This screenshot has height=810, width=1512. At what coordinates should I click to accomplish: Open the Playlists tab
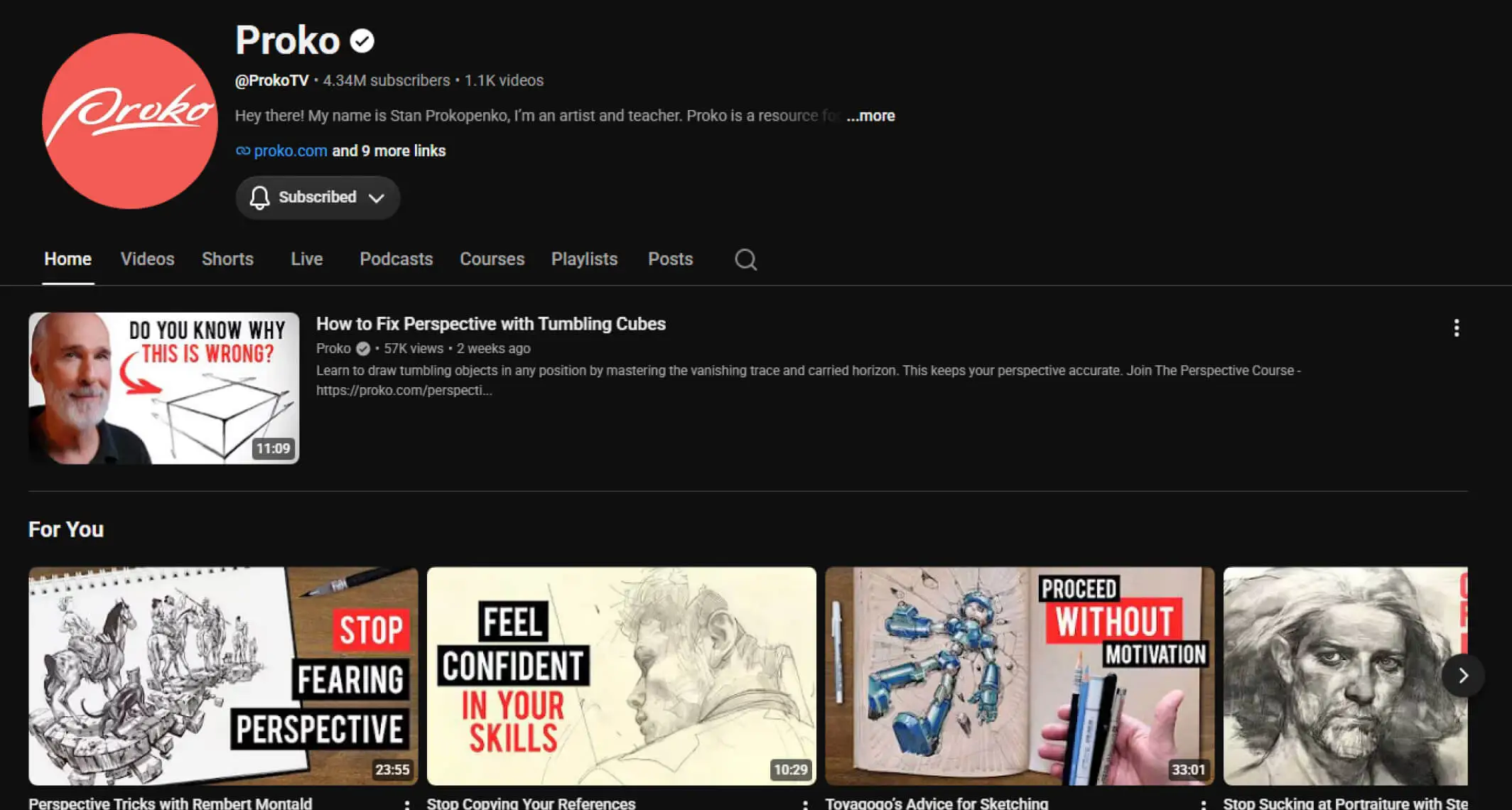(x=584, y=259)
